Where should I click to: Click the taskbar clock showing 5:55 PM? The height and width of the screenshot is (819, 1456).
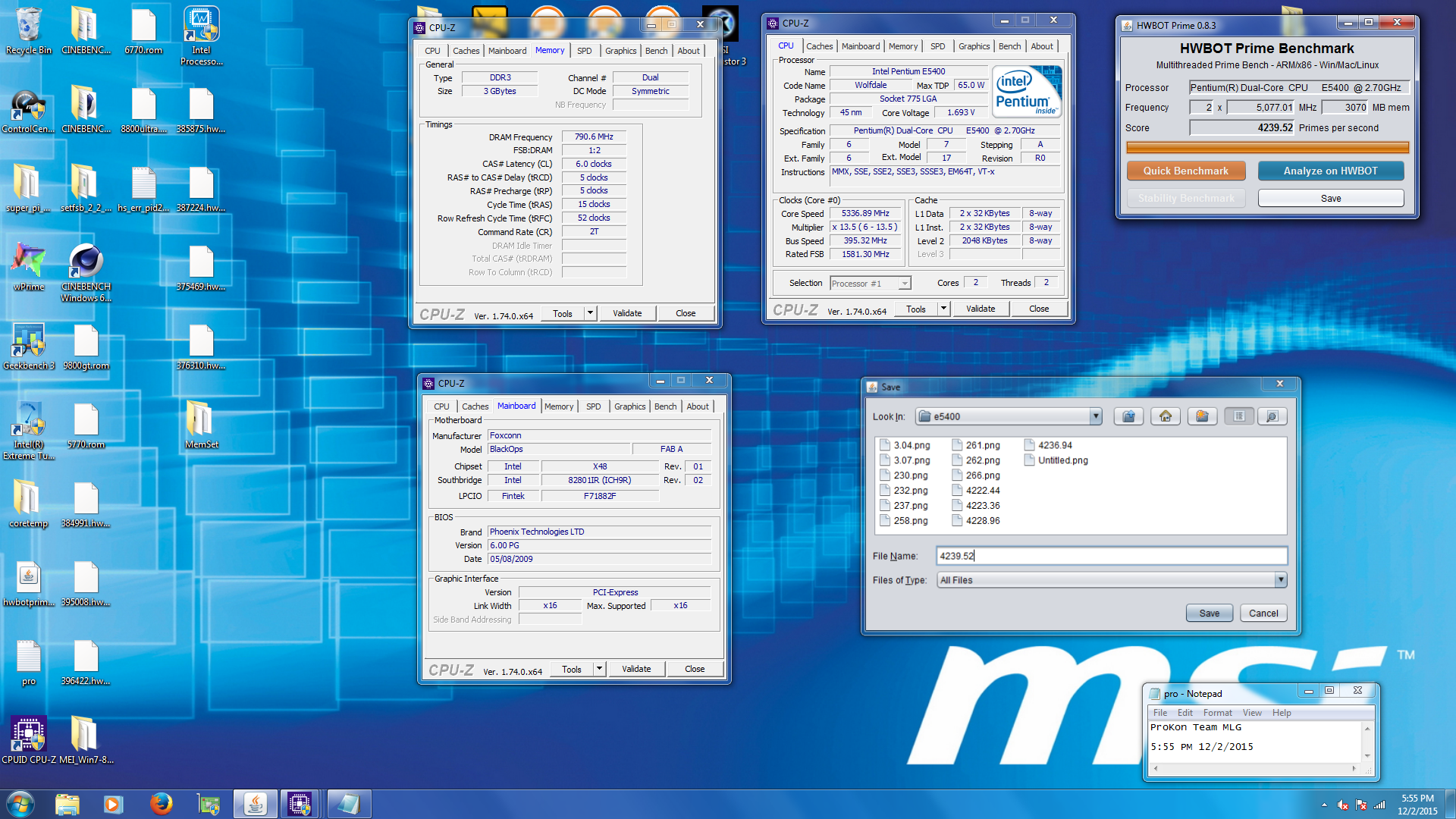click(x=1417, y=805)
